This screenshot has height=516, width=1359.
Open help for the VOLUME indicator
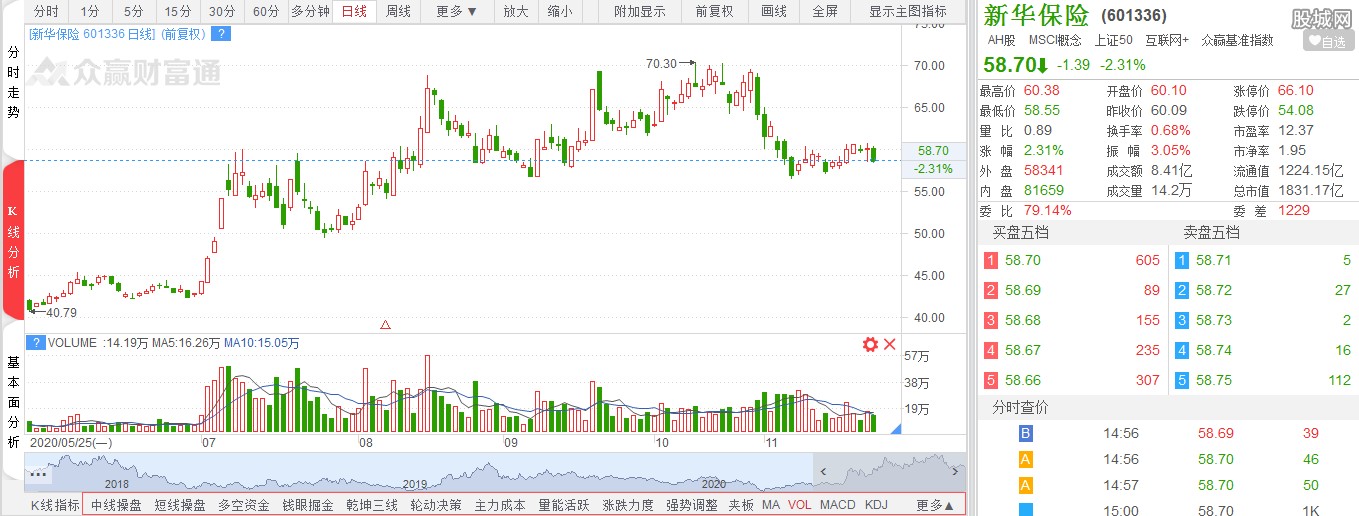pos(36,343)
